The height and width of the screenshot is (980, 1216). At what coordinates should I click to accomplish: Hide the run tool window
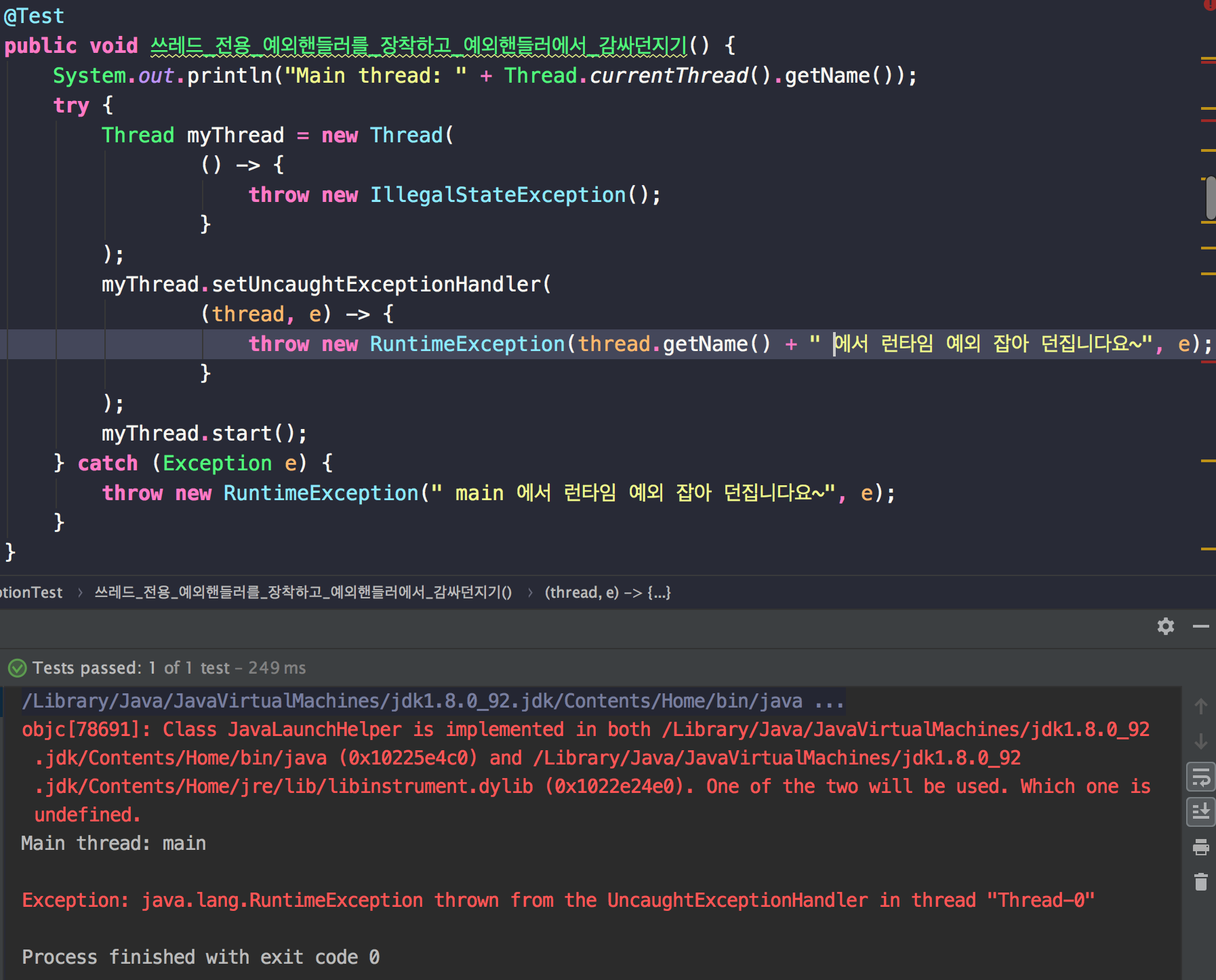(x=1201, y=626)
